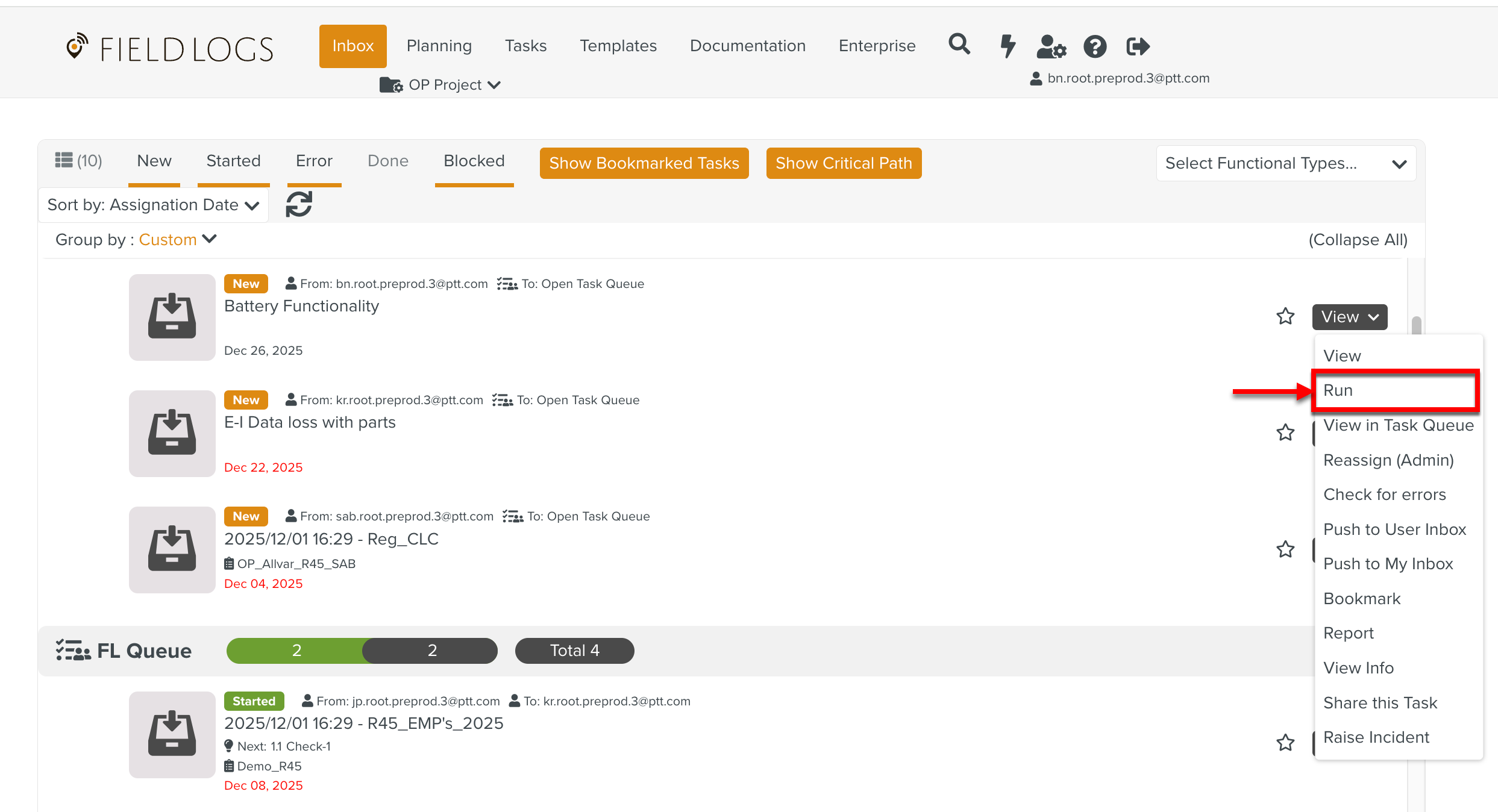1498x812 pixels.
Task: Click Show Bookmarked Tasks button
Action: pos(644,163)
